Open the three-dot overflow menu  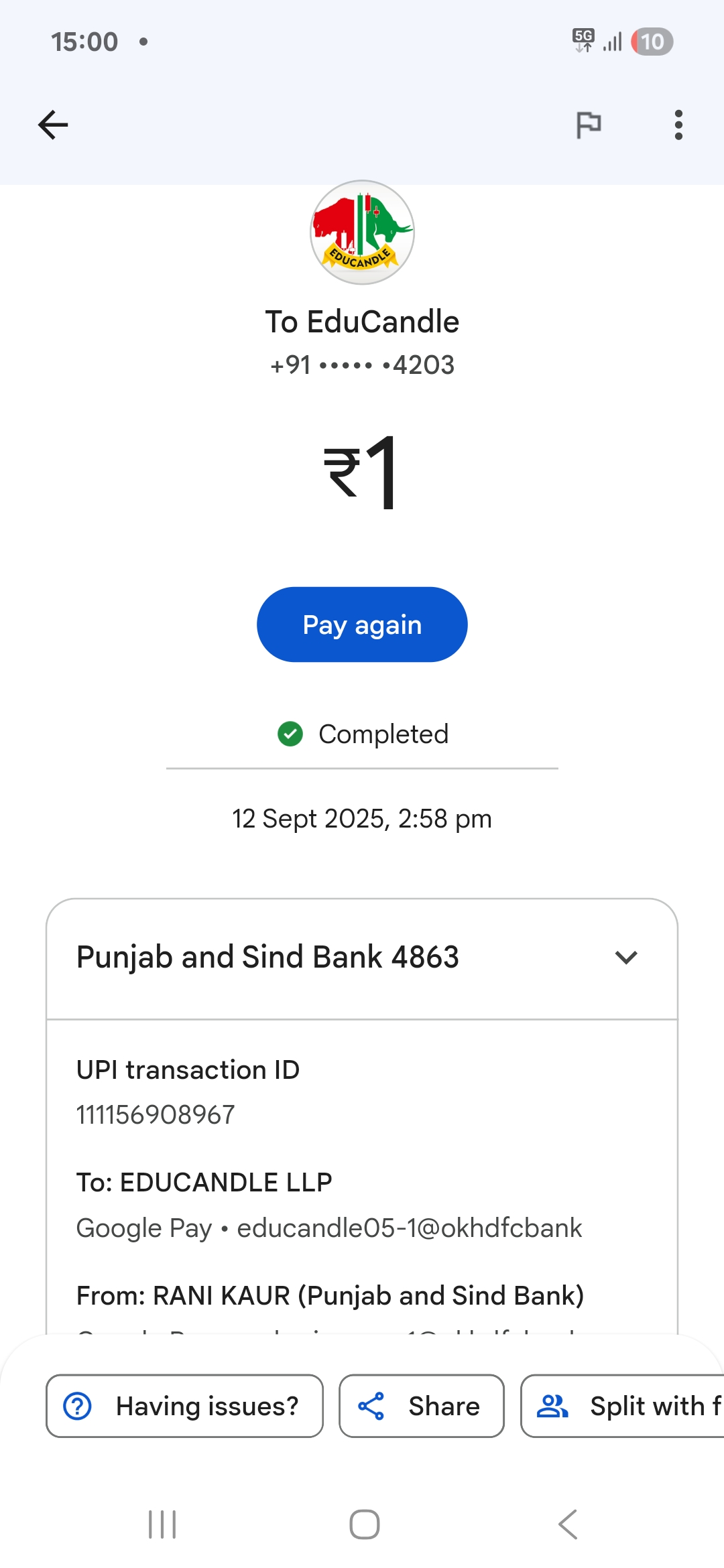pyautogui.click(x=678, y=125)
